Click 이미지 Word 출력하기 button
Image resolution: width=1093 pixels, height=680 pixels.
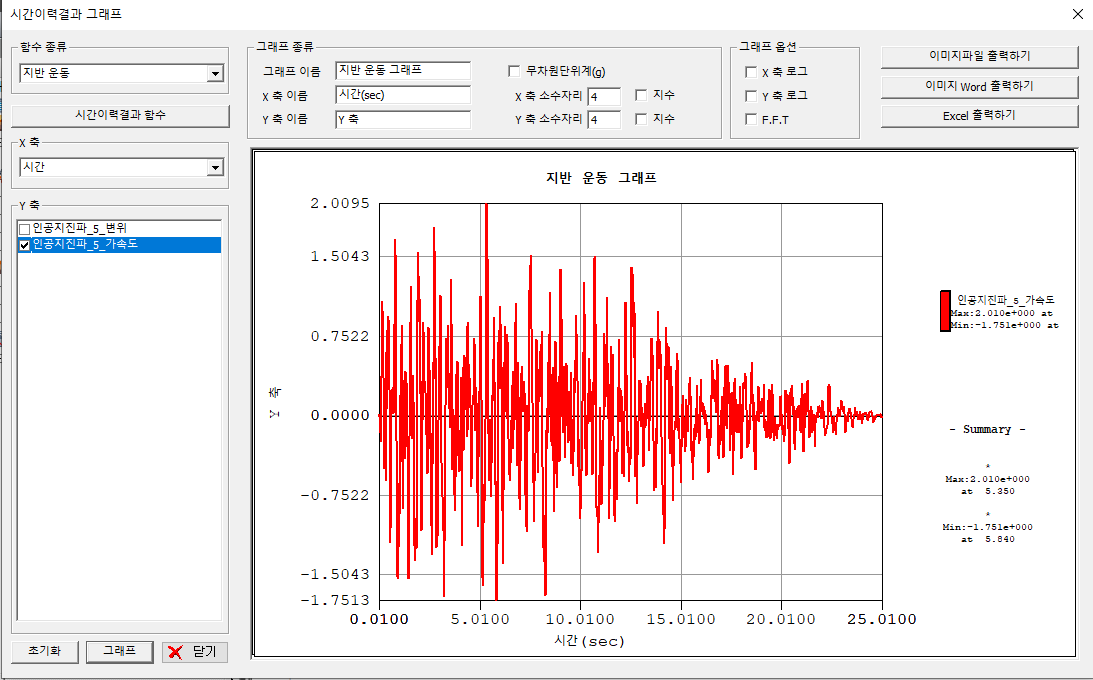coord(979,86)
